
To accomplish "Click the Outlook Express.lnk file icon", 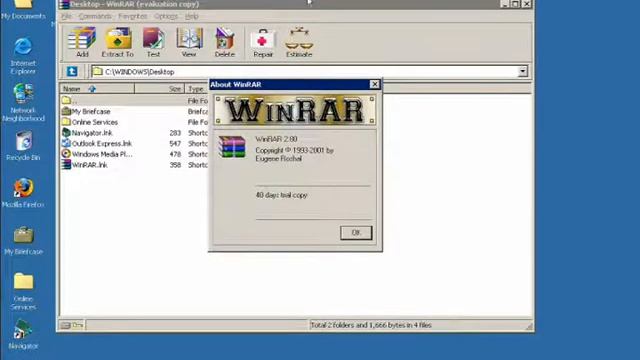I will [x=66, y=143].
